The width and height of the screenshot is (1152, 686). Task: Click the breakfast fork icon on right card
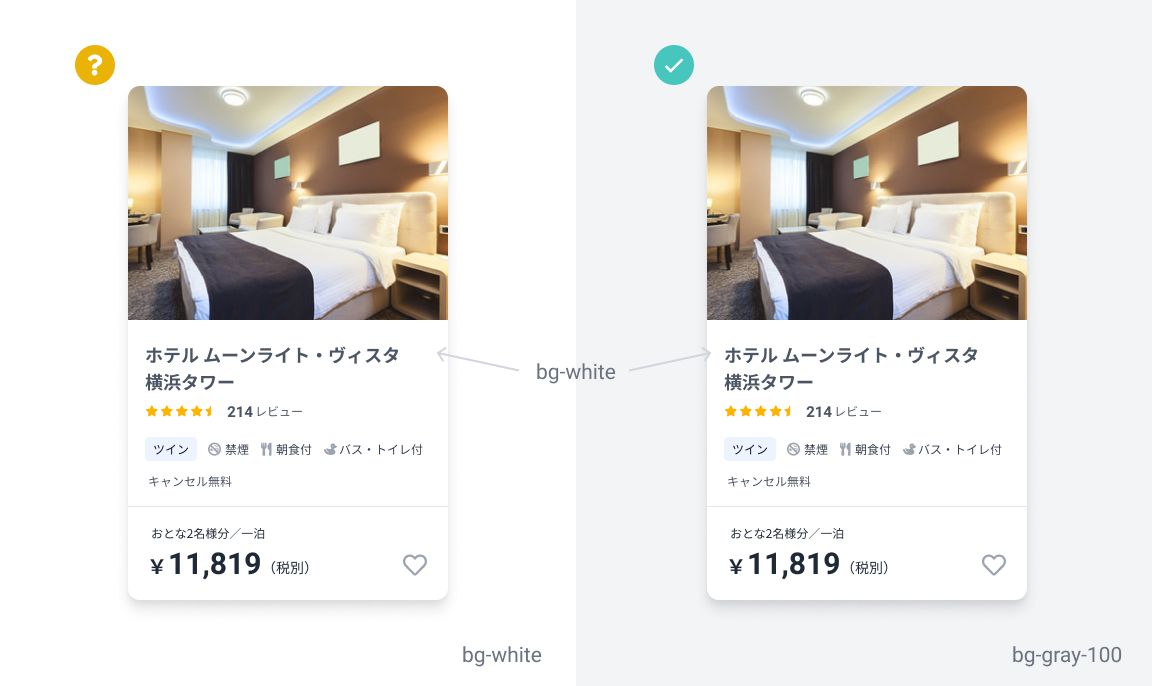coord(845,449)
